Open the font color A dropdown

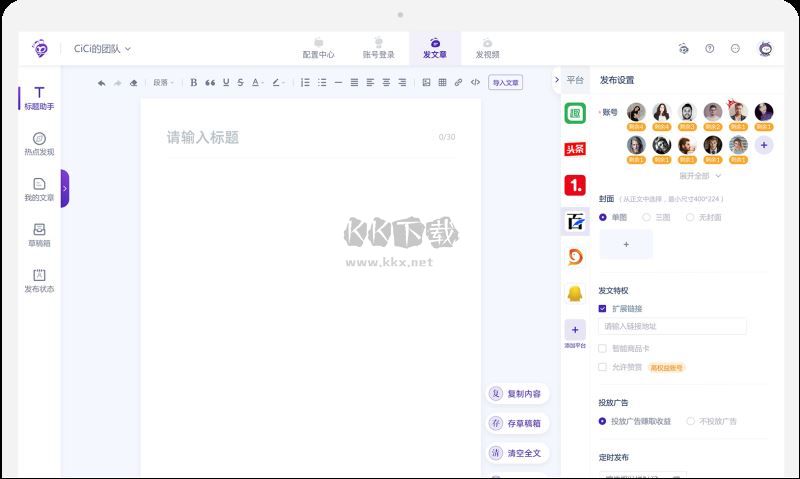258,82
